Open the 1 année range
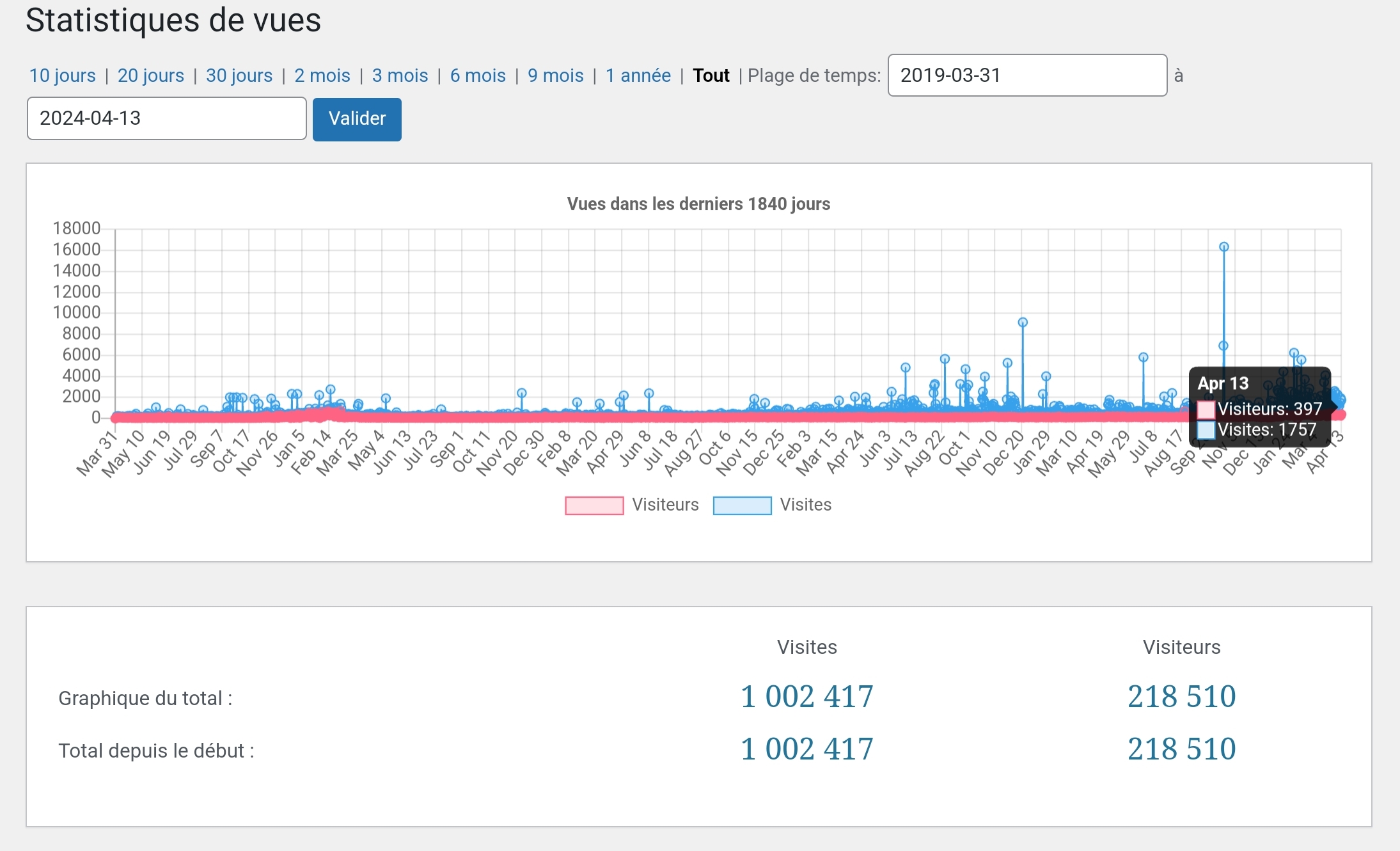 tap(638, 76)
